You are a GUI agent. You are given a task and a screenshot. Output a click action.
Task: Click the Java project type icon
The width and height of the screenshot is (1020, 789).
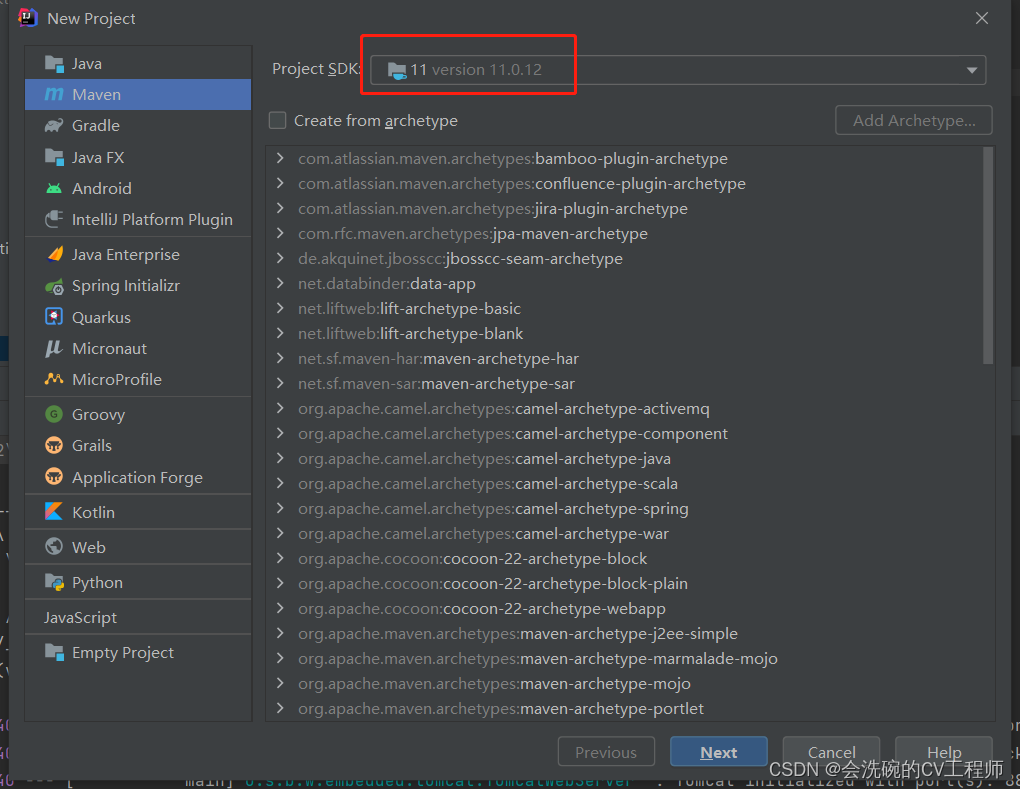tap(54, 64)
